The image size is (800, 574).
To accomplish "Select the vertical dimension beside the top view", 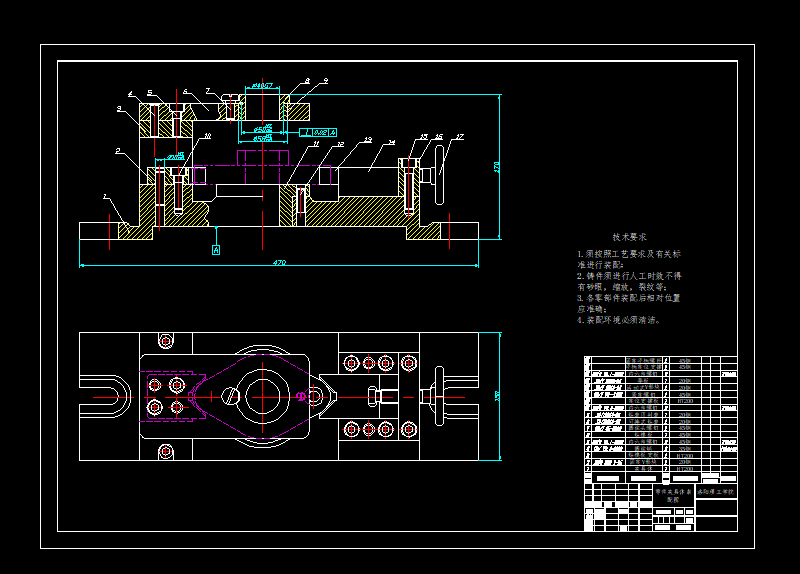I will (x=498, y=395).
